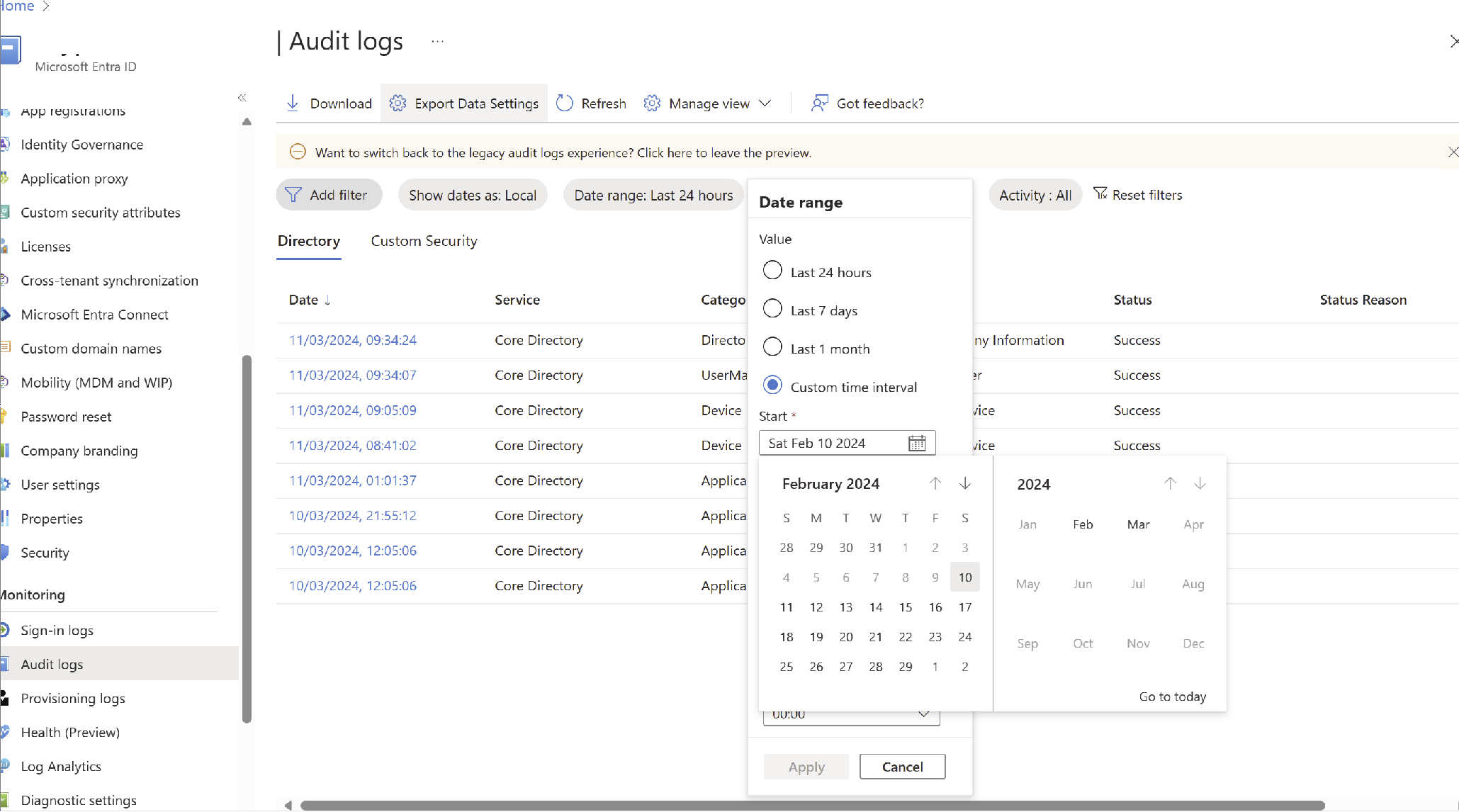Expand the Manage view dropdown chevron

[x=765, y=103]
